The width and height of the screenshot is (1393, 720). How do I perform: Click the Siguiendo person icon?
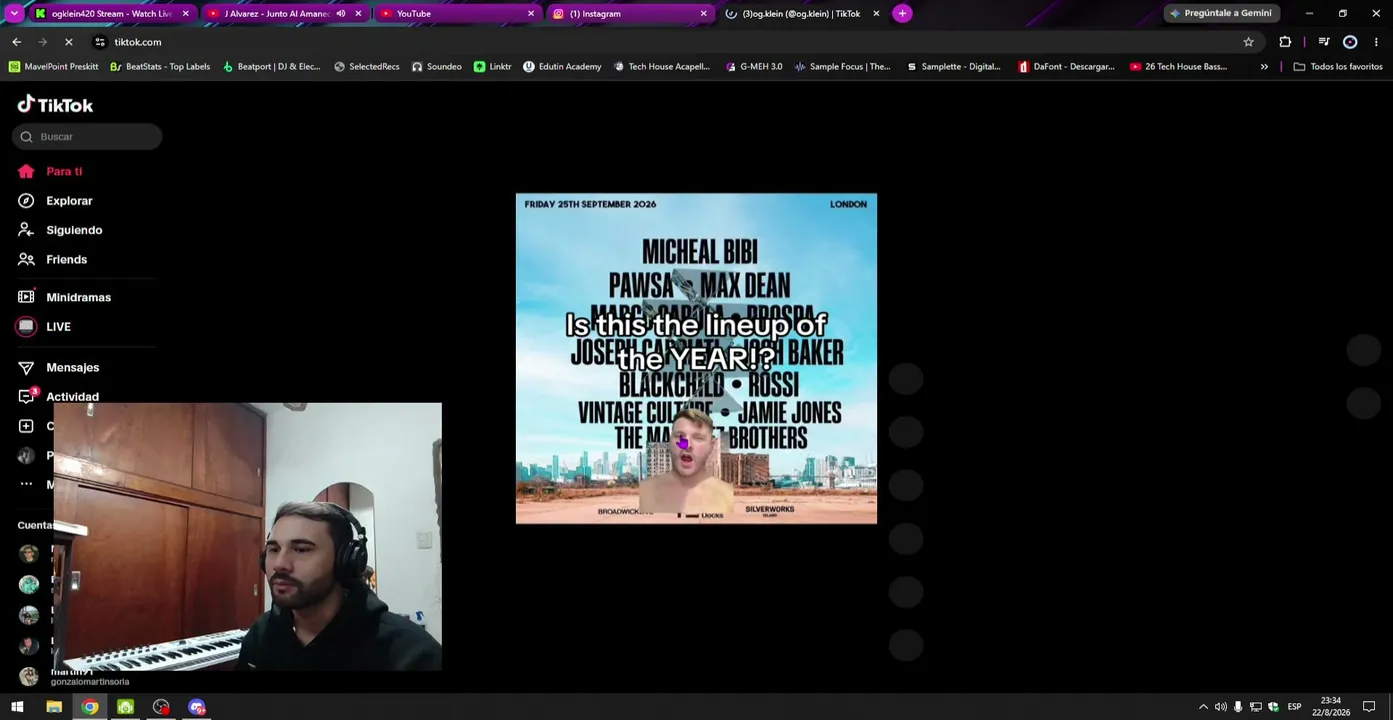(x=26, y=230)
